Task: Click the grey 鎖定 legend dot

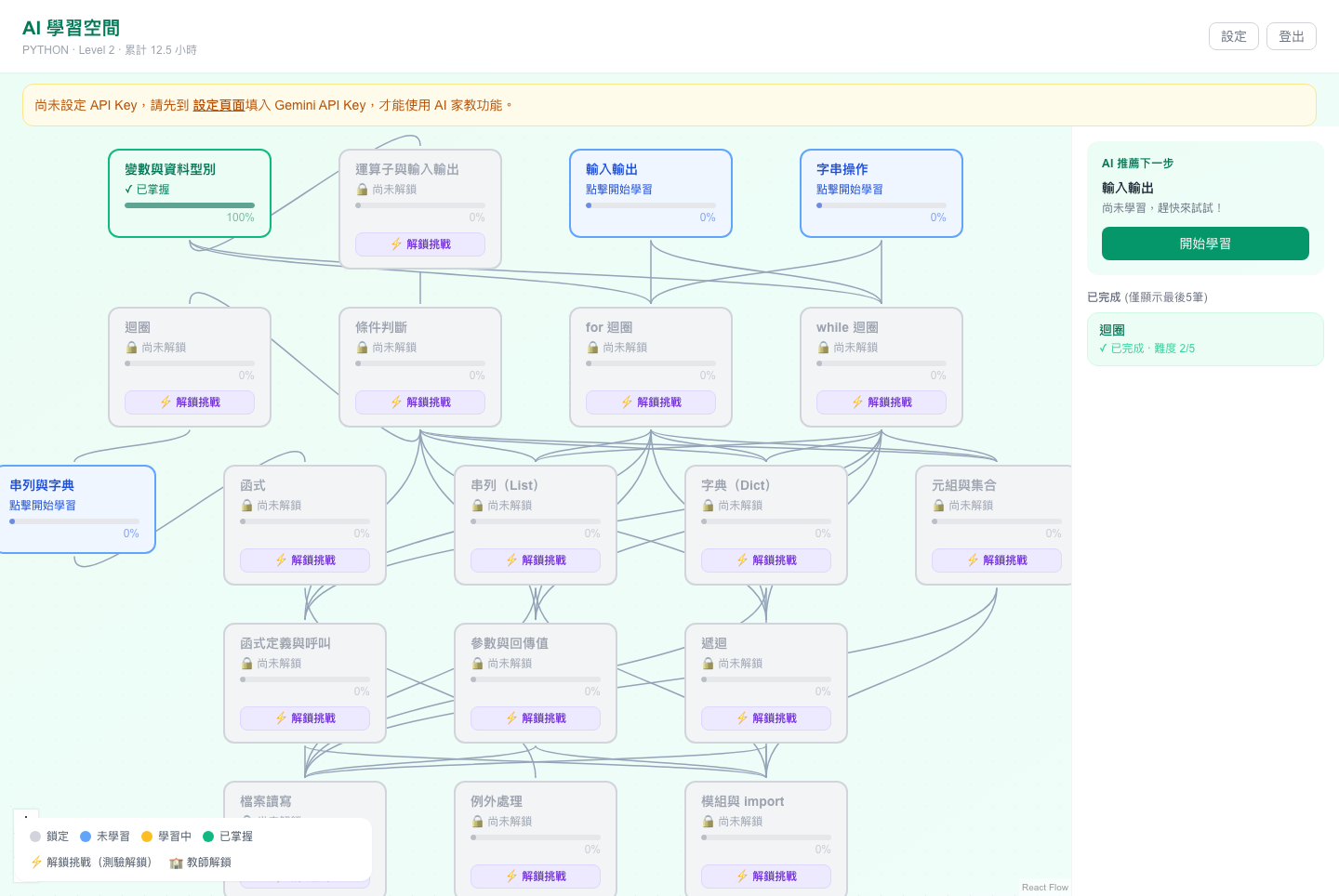Action: [x=35, y=837]
